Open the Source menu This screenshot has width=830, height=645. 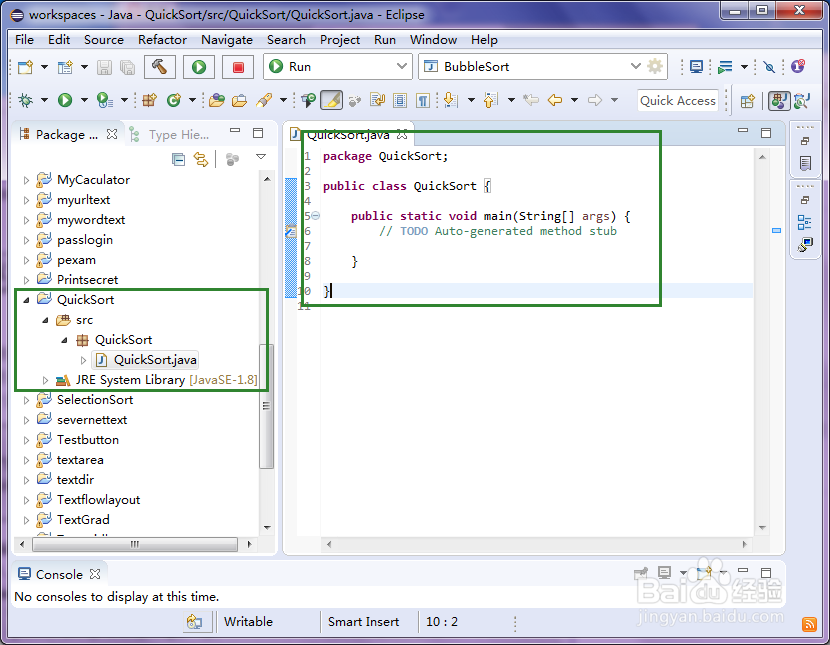tap(104, 40)
